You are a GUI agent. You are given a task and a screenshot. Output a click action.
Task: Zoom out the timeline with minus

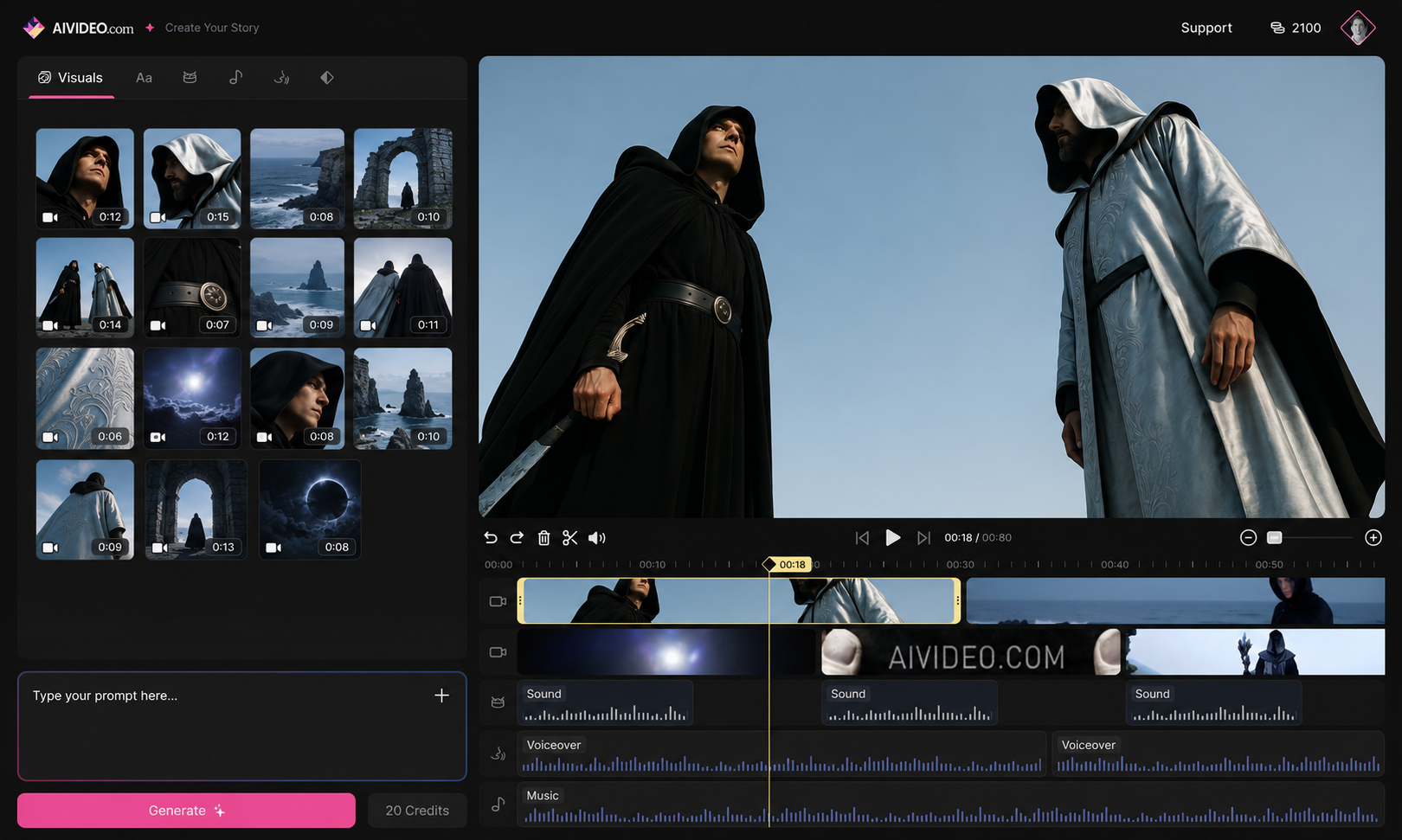[1248, 538]
